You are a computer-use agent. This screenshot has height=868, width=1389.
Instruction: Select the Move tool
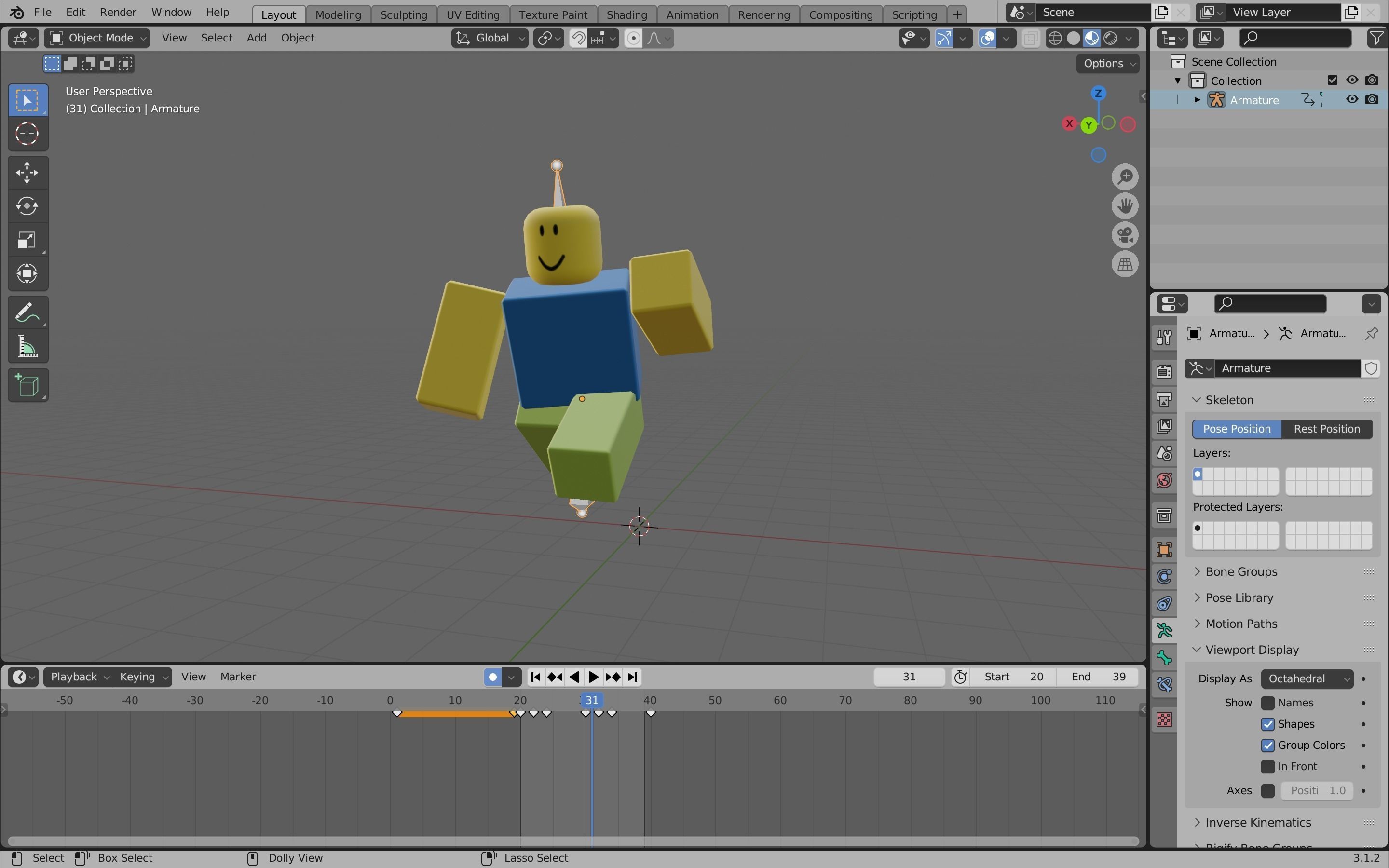pyautogui.click(x=27, y=172)
